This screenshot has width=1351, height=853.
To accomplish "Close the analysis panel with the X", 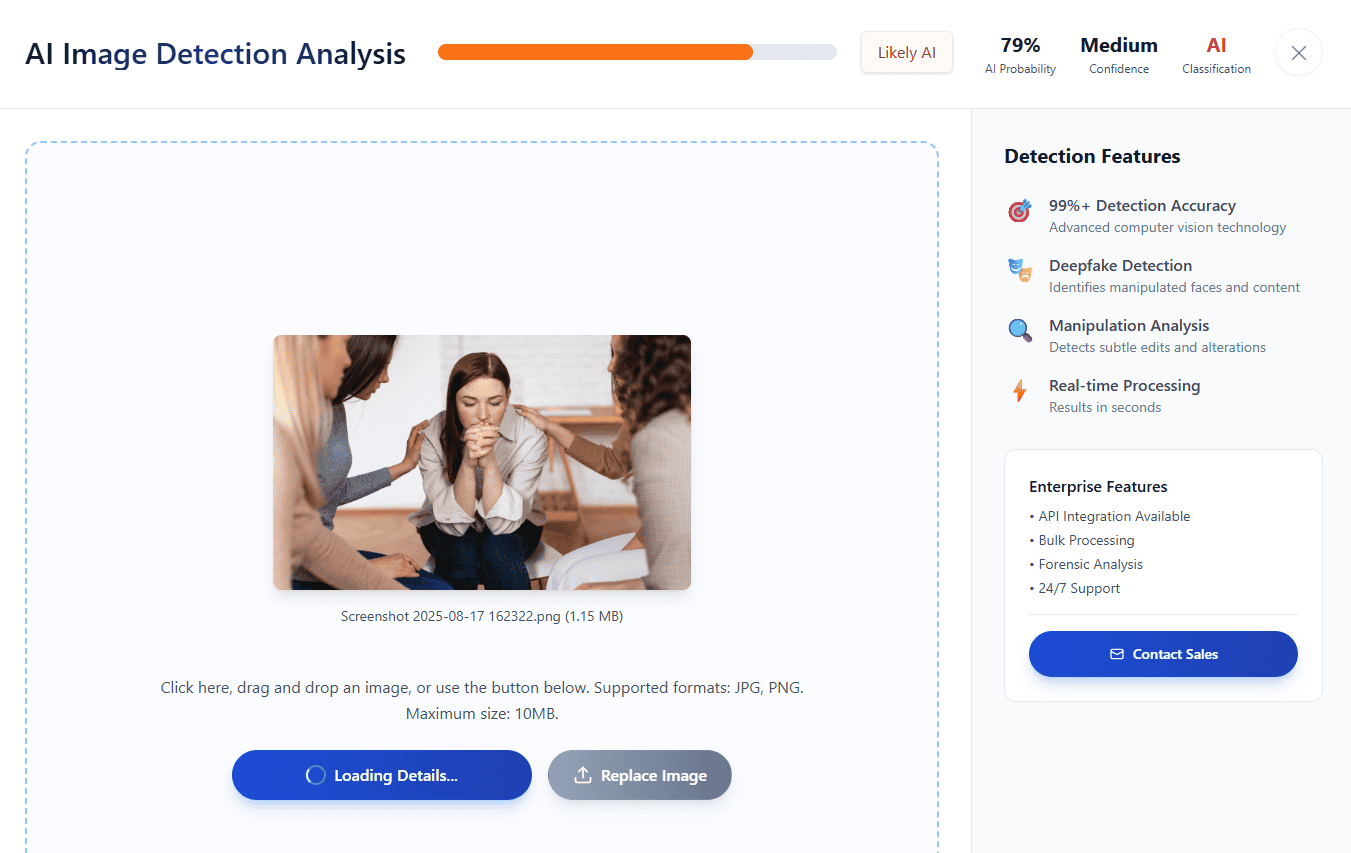I will pyautogui.click(x=1299, y=53).
